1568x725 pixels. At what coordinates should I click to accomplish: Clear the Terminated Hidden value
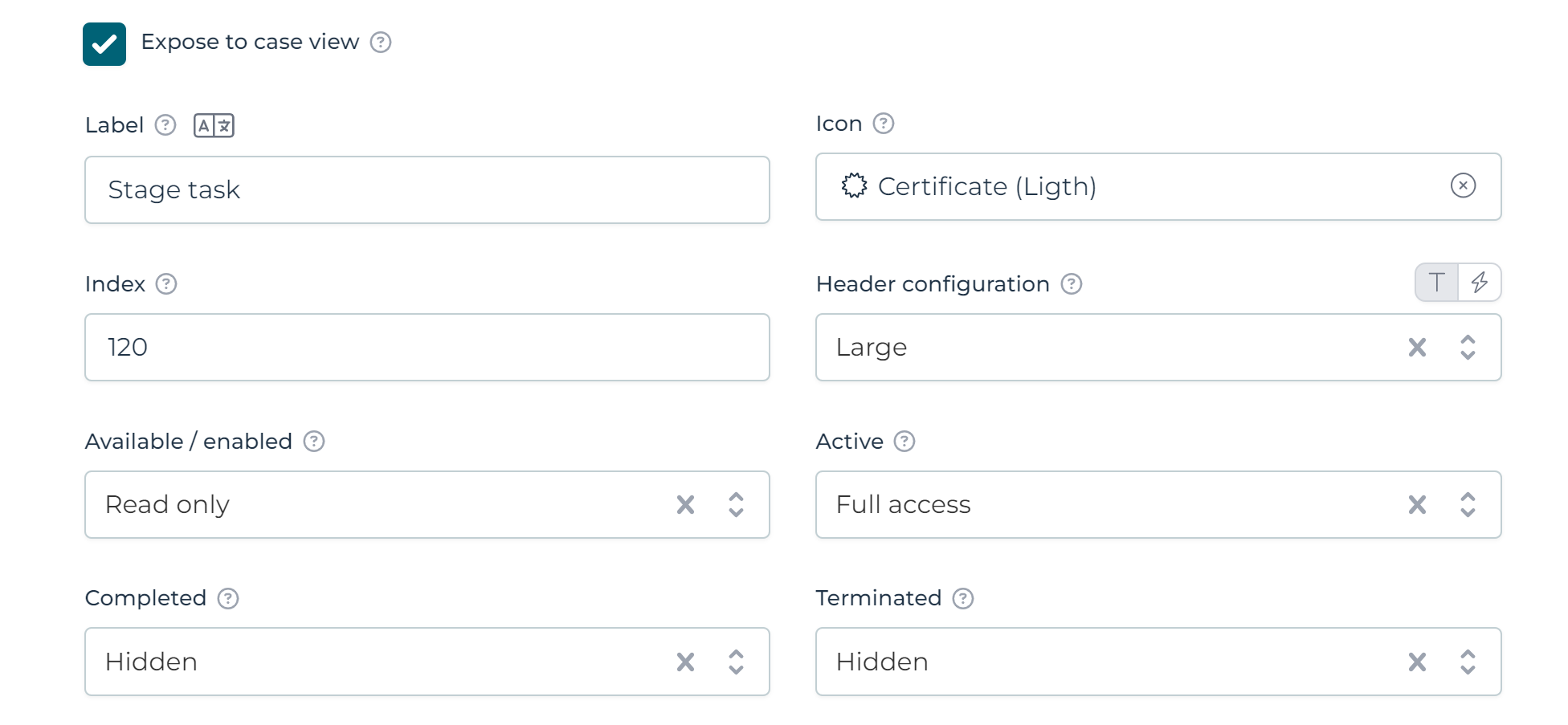point(1417,662)
